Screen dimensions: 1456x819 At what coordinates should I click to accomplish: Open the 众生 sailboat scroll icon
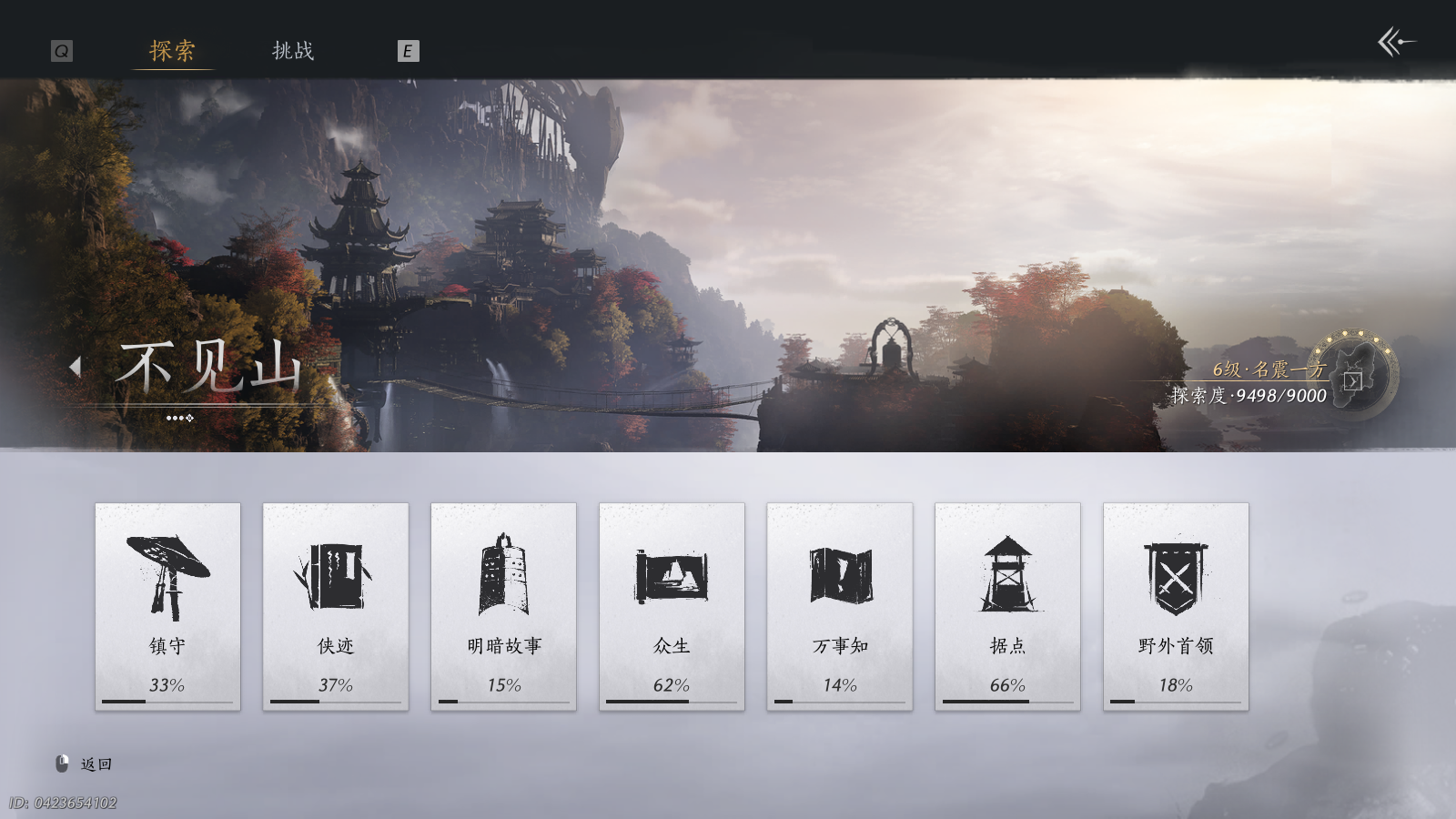672,573
